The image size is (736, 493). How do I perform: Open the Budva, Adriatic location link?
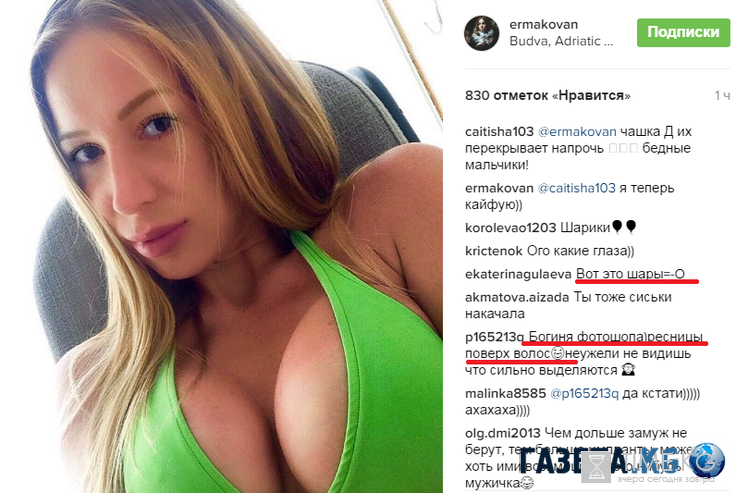[561, 41]
